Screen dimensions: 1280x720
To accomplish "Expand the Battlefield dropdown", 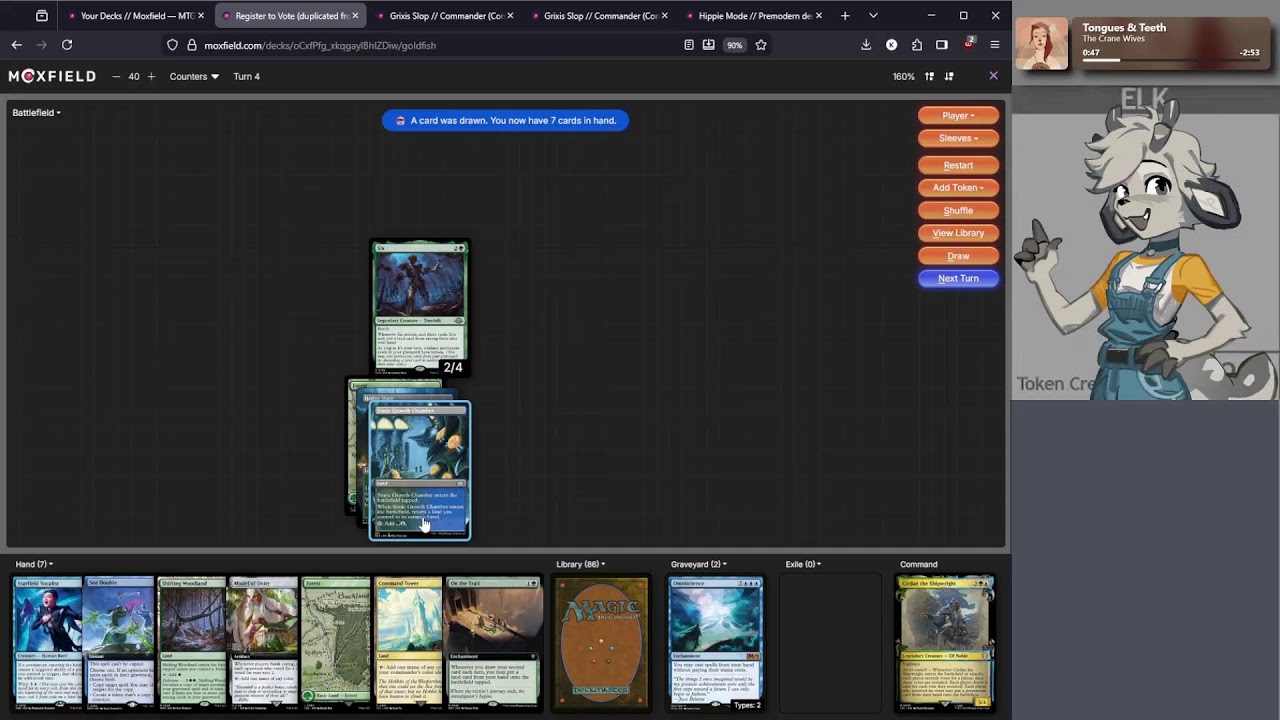I will [36, 113].
